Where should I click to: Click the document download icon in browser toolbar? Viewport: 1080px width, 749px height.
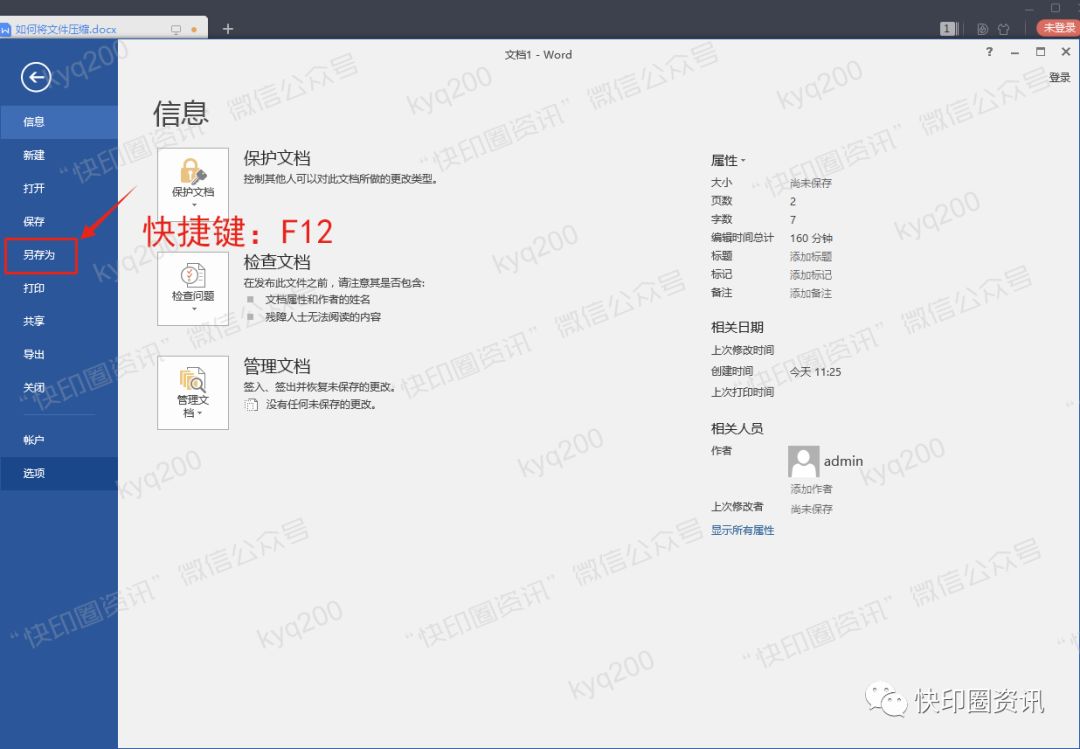coord(983,29)
